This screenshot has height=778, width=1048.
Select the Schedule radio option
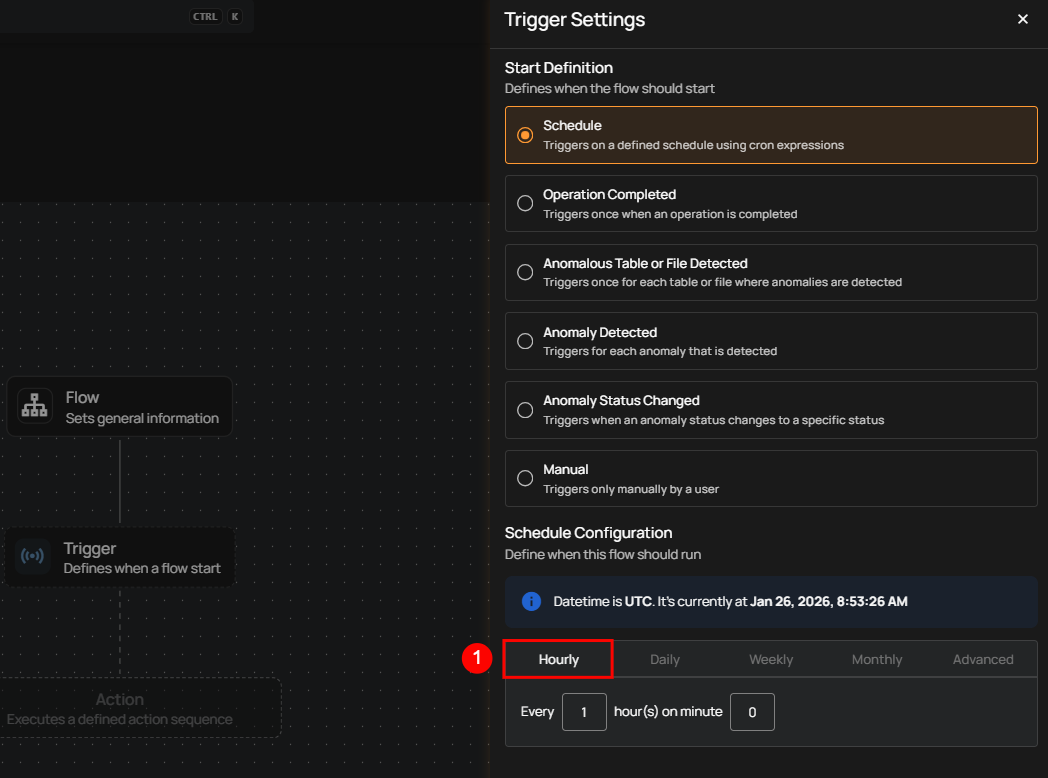(x=525, y=135)
